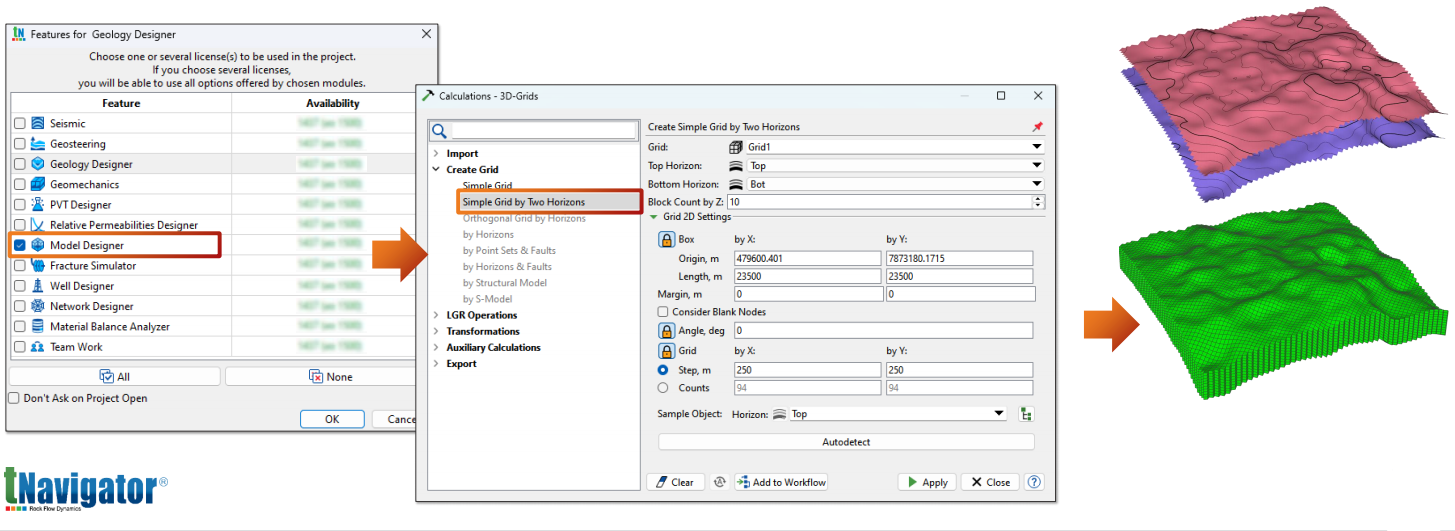The height and width of the screenshot is (531, 1455).
Task: Select Simple Grid in the tree
Action: pos(487,186)
